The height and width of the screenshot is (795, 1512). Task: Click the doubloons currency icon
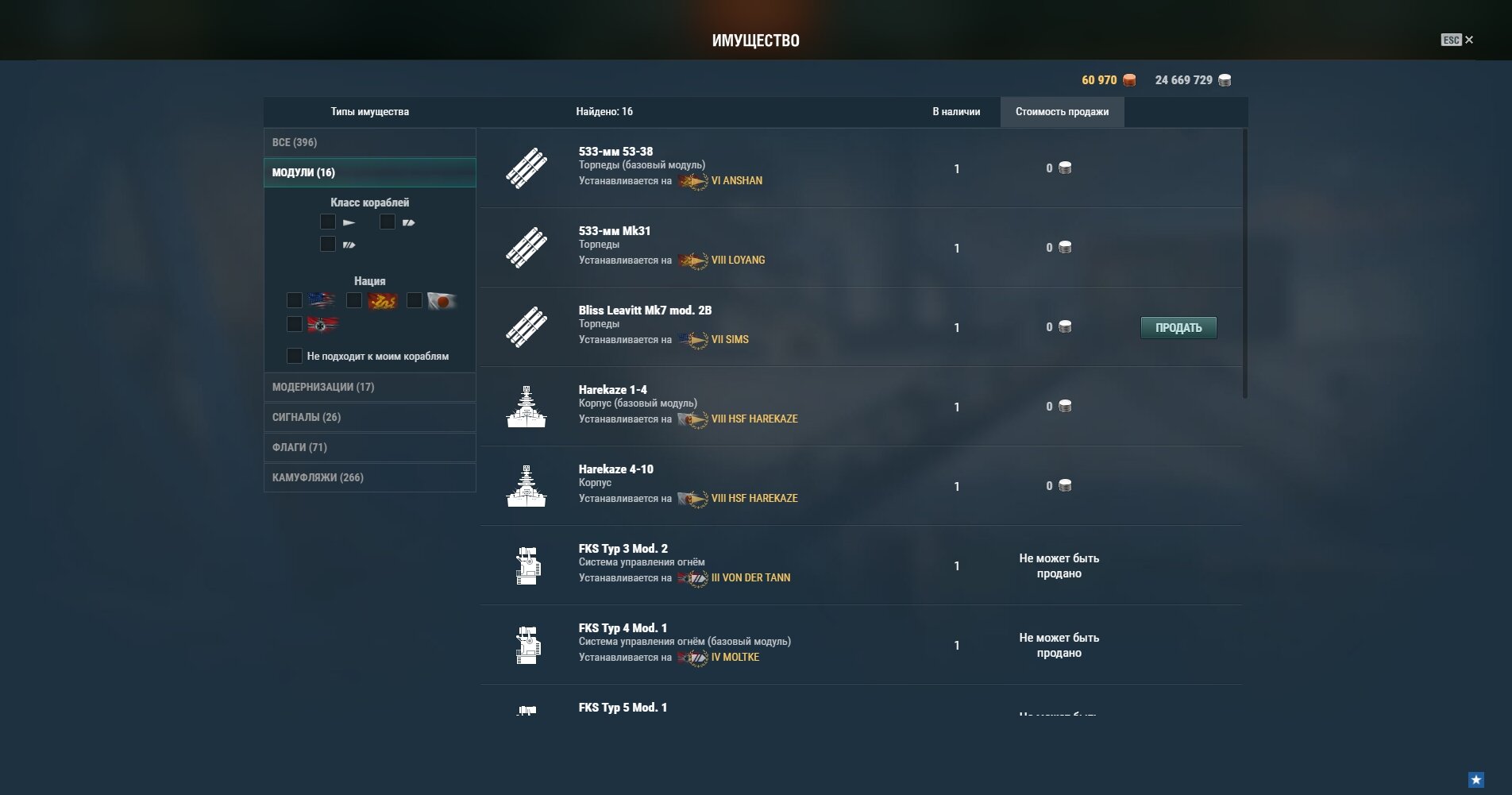(1129, 80)
